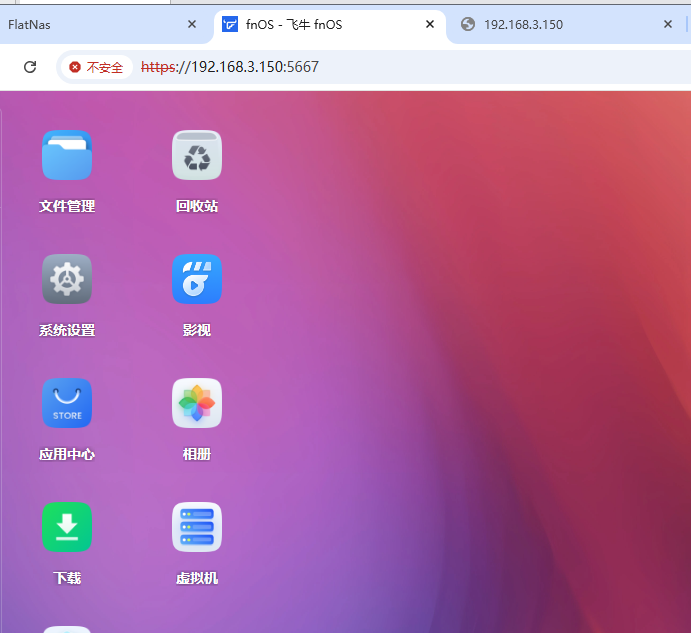Click the globe favicon of 192.168.3.150 tab

point(468,24)
